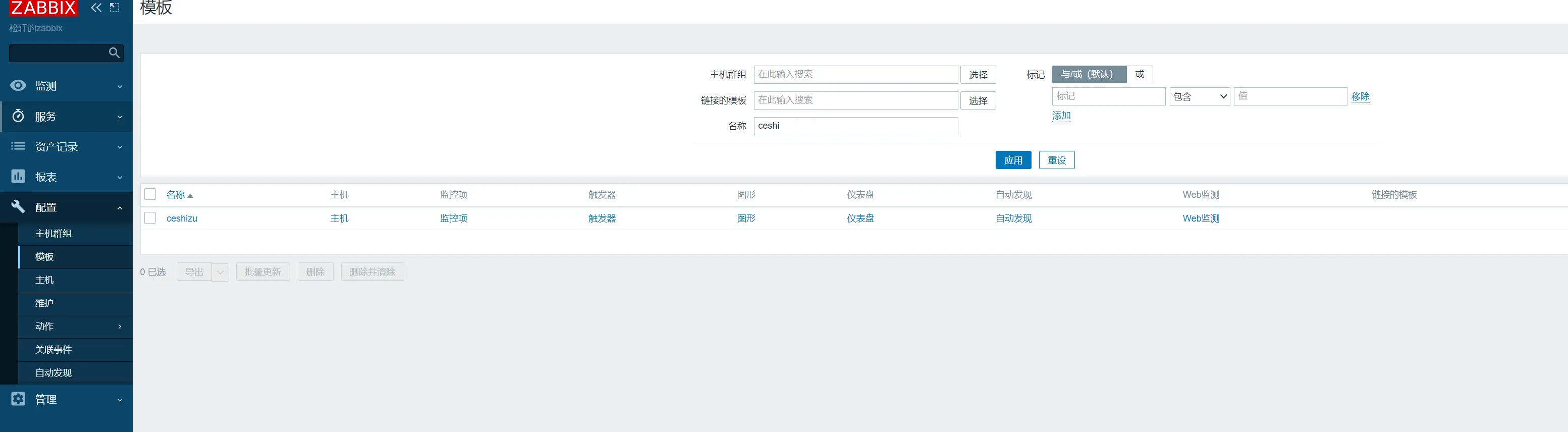This screenshot has height=432, width=1568.
Task: Open 管理 gear icon menu
Action: (18, 399)
